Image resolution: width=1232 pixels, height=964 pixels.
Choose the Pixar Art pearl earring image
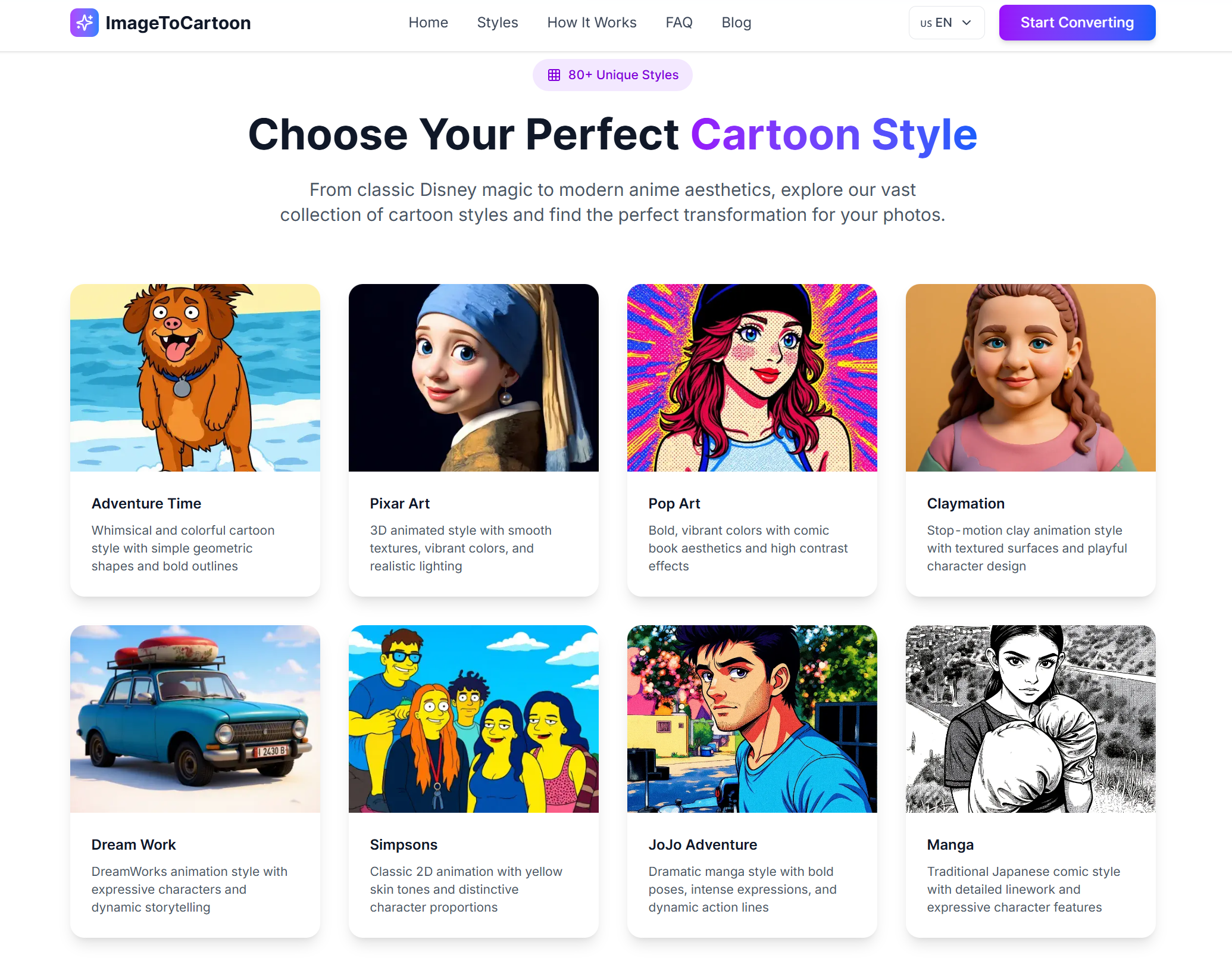(x=474, y=378)
